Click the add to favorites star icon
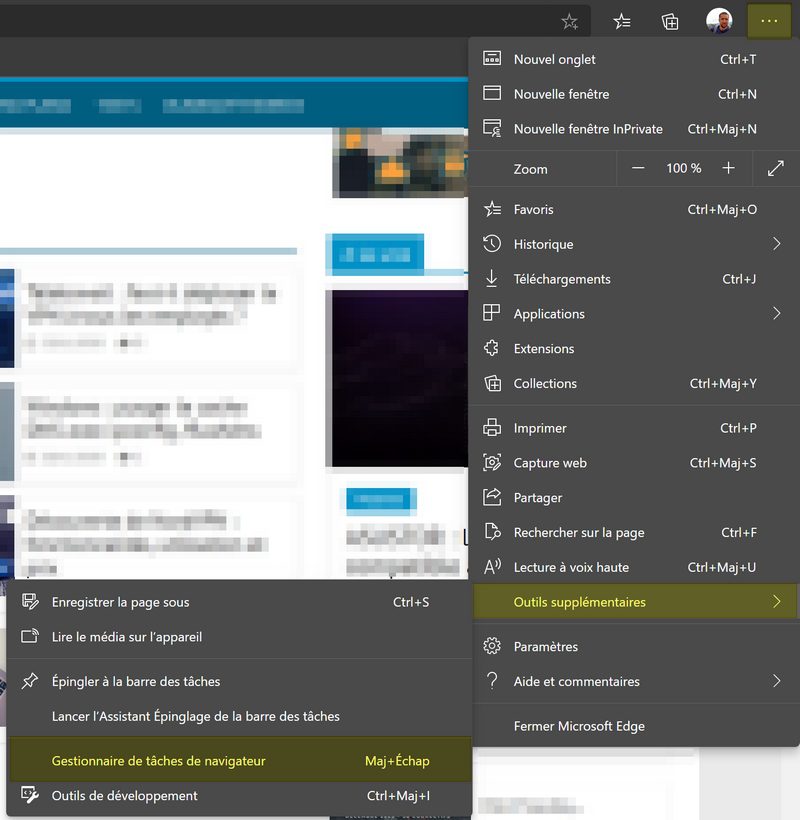This screenshot has width=800, height=820. pyautogui.click(x=569, y=21)
